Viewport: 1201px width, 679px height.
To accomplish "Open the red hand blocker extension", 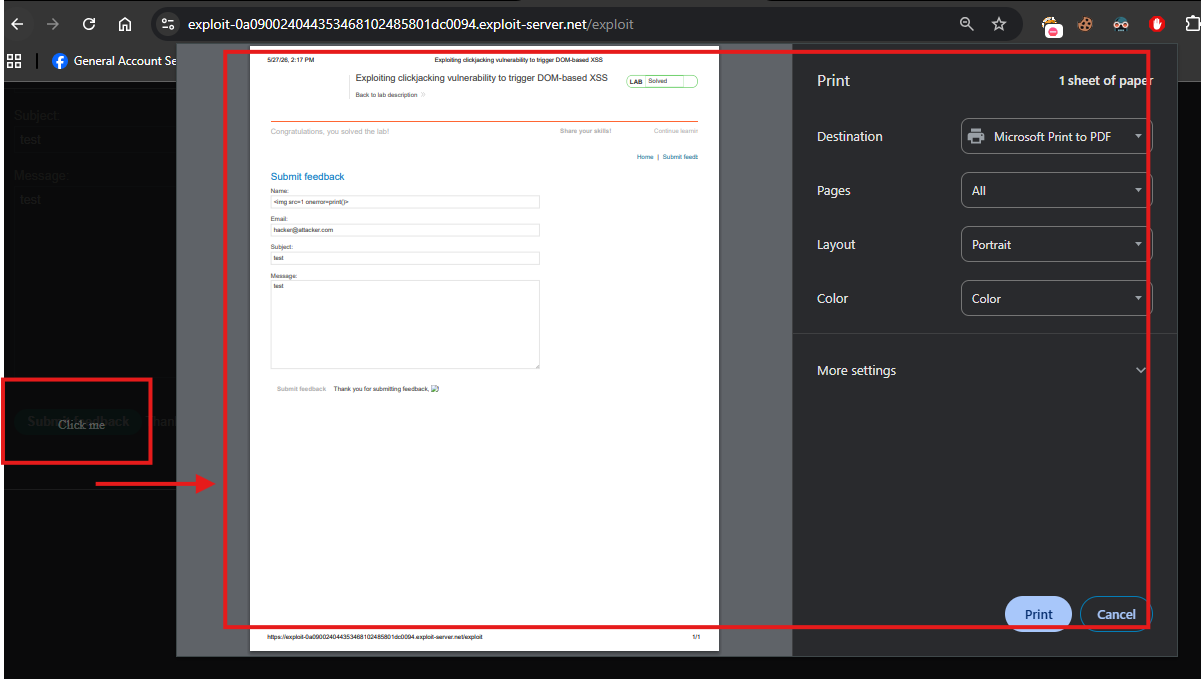I will 1157,24.
